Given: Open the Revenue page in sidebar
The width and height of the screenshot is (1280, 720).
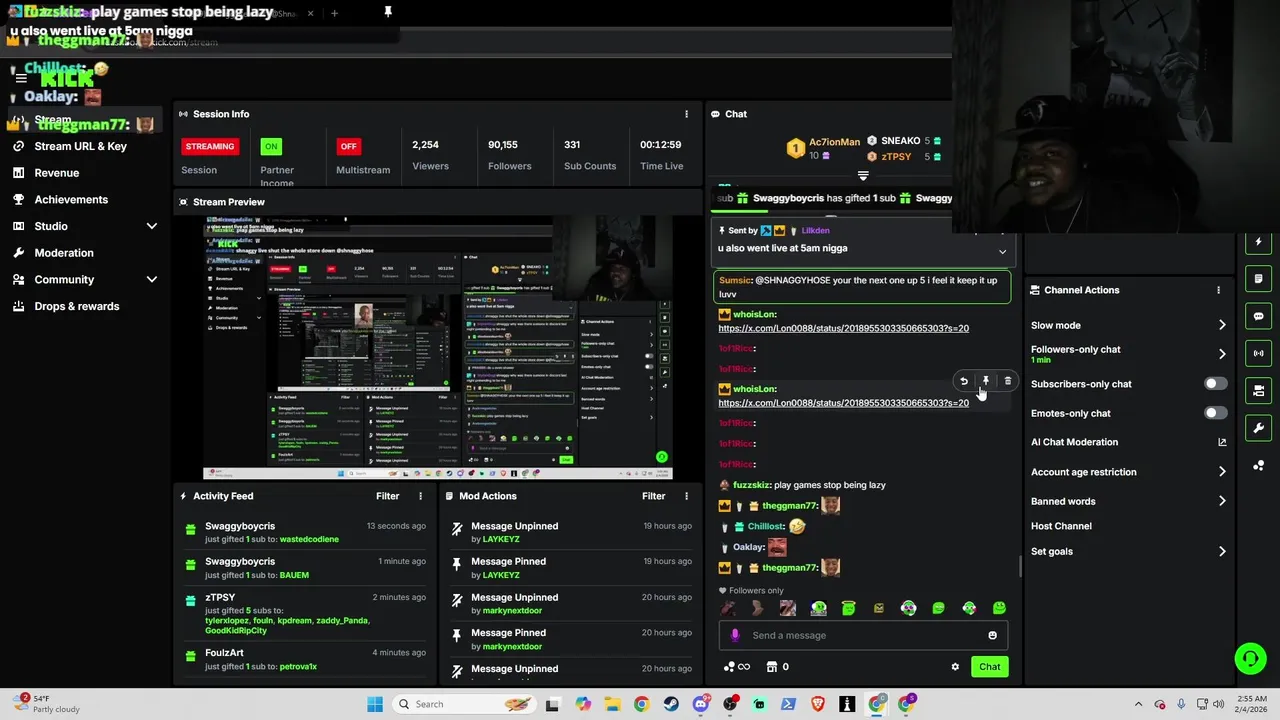Looking at the screenshot, I should tap(56, 173).
